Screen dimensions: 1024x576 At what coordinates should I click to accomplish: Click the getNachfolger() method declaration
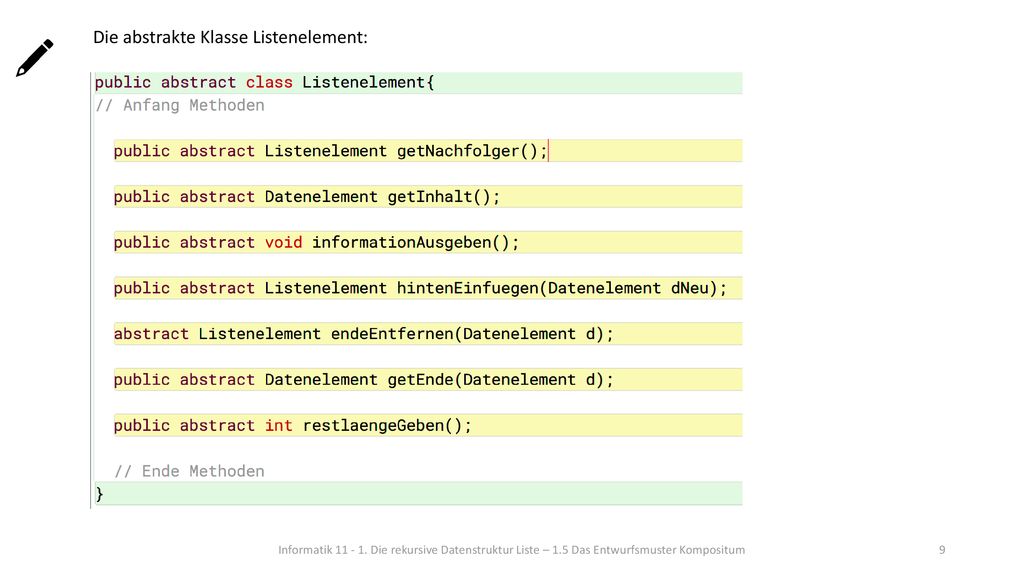click(428, 151)
